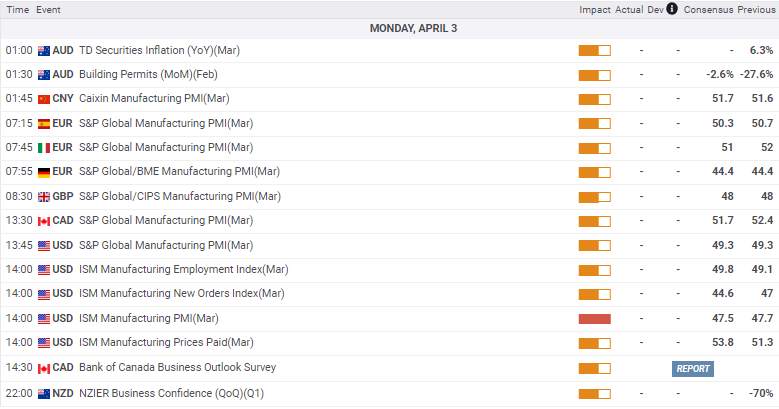779x409 pixels.
Task: Click the Italy flag on 07:45 EUR row
Action: pyautogui.click(x=44, y=148)
